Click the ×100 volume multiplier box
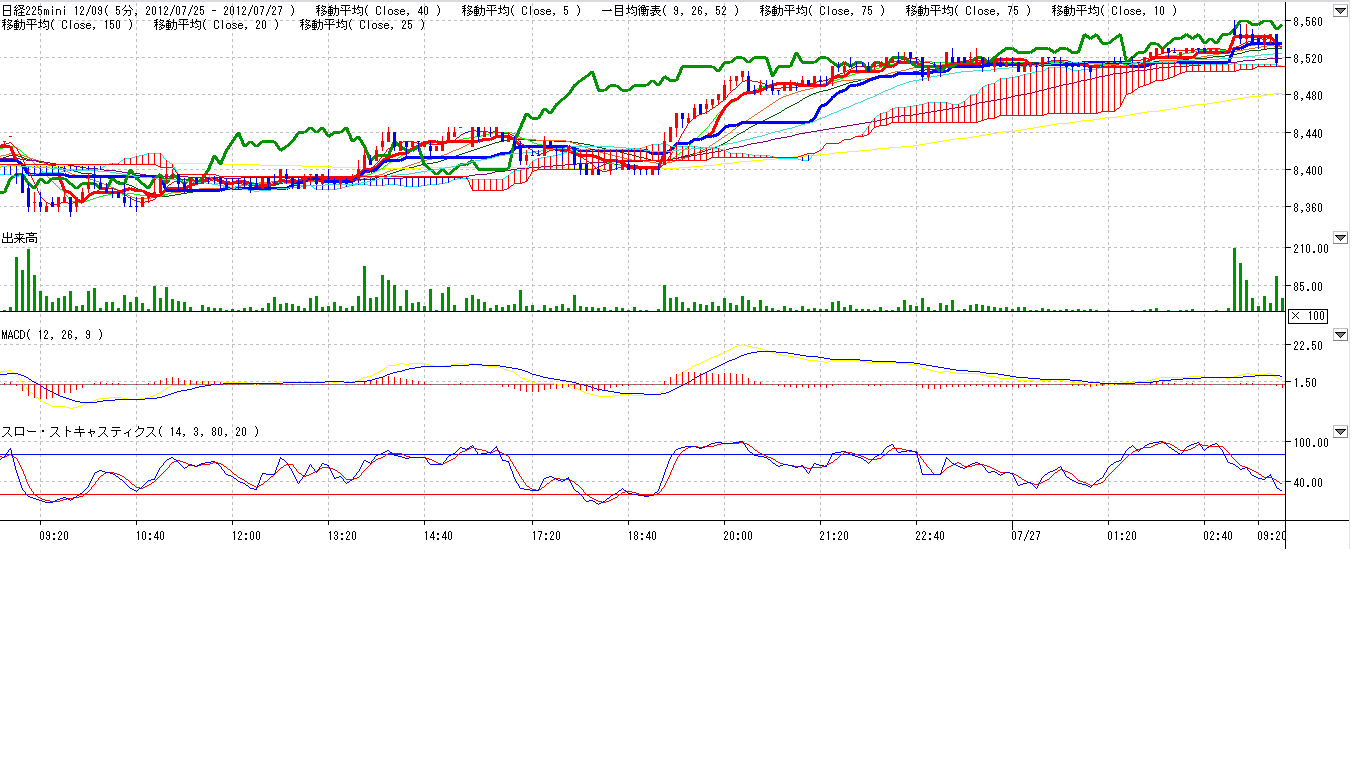1366x768 pixels. pyautogui.click(x=1308, y=316)
